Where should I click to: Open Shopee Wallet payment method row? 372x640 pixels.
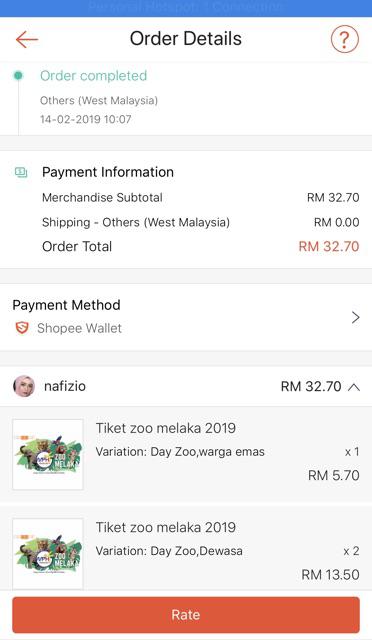pyautogui.click(x=186, y=317)
